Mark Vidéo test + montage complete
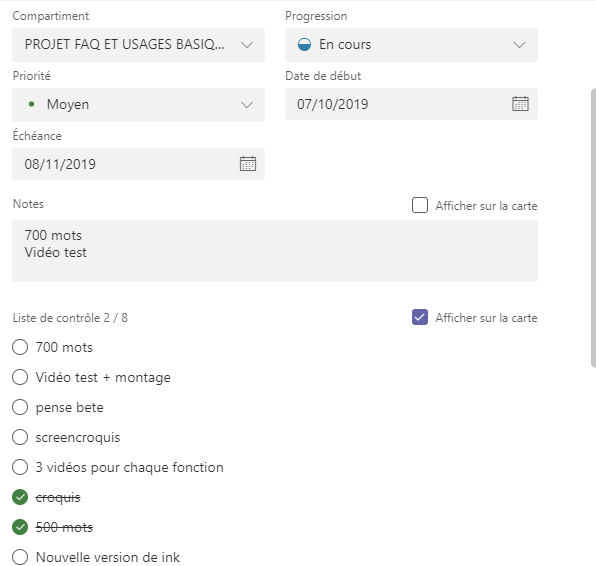Screen dimensions: 596x566 click(20, 377)
